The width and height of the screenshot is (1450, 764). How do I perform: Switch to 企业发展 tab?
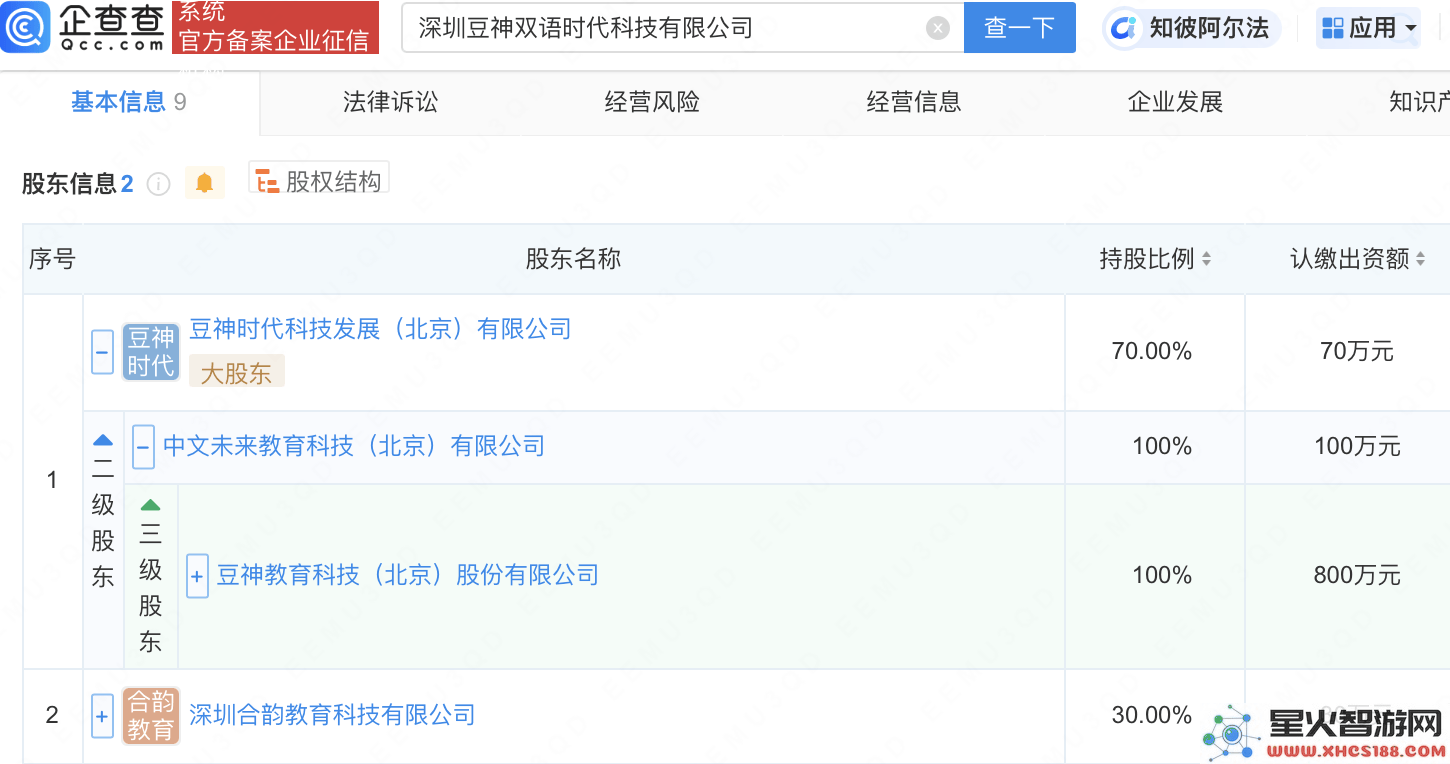(1176, 102)
